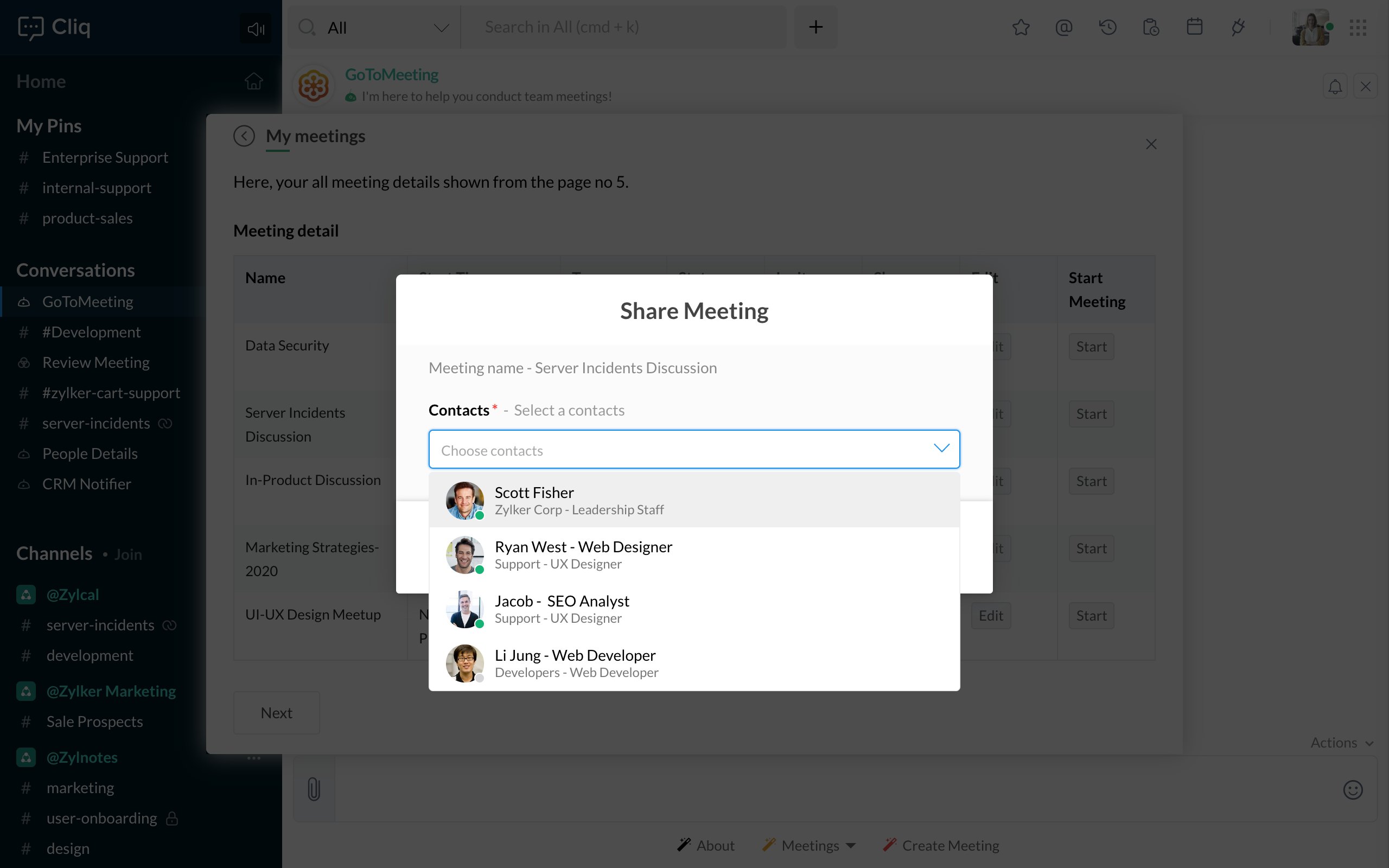
Task: Open the design channel
Action: tap(68, 848)
